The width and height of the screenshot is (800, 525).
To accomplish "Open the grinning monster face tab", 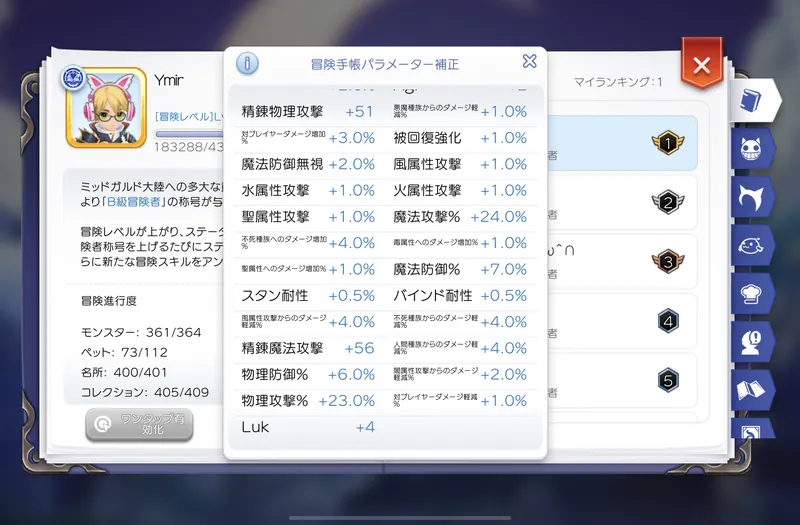I will click(x=752, y=148).
